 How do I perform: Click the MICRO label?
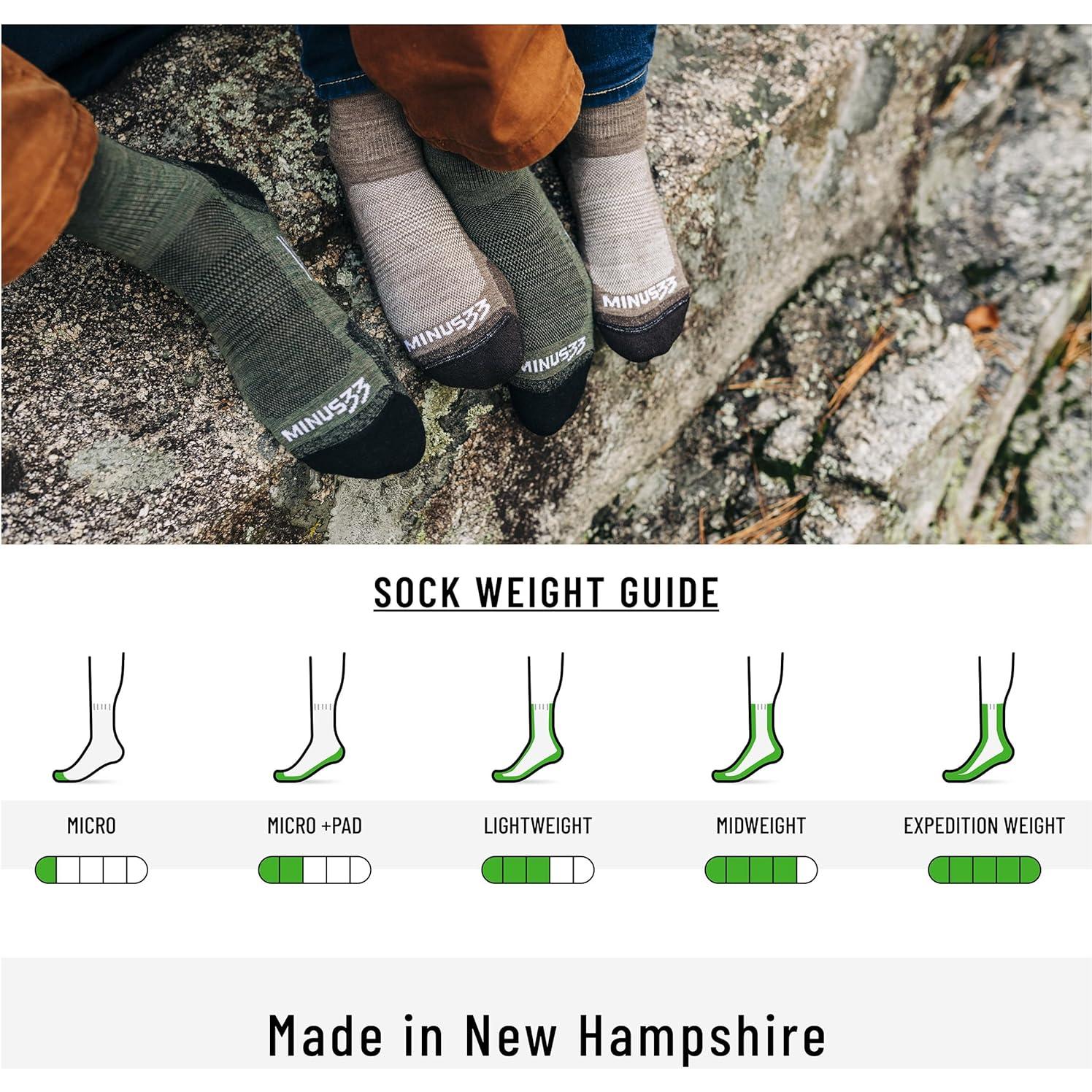(91, 826)
